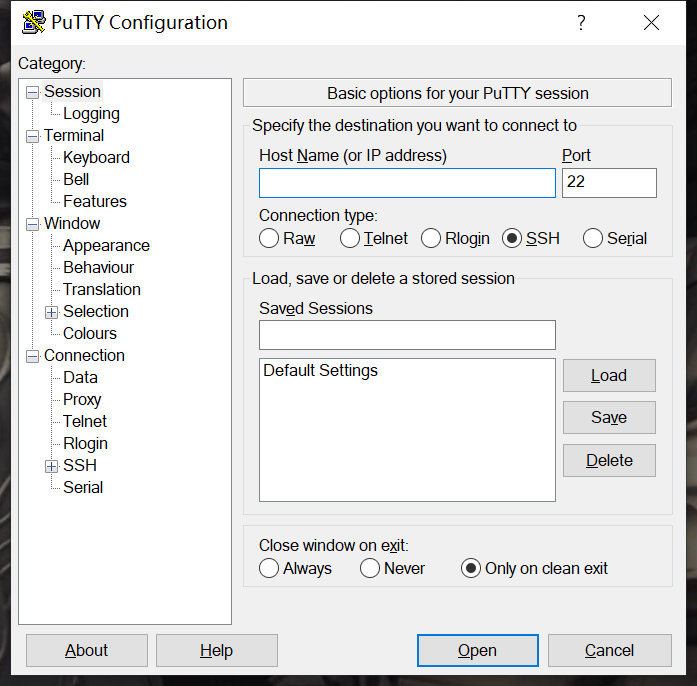697x686 pixels.
Task: Open the Behaviour category
Action: (x=98, y=268)
